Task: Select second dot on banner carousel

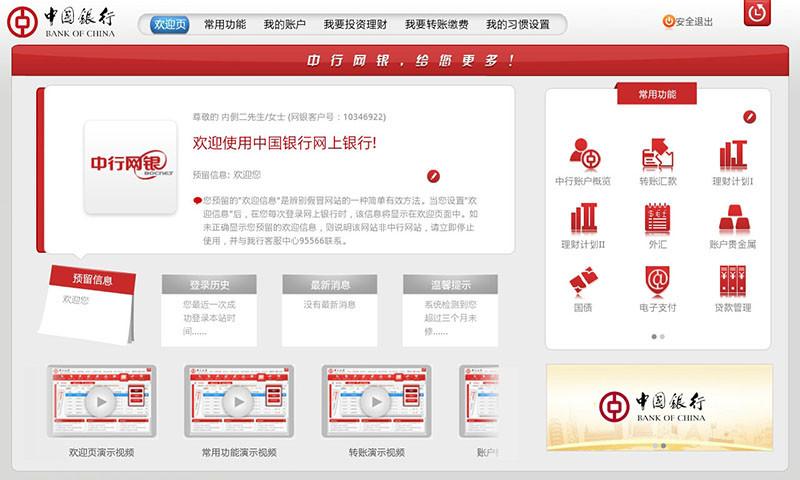Action: point(663,445)
